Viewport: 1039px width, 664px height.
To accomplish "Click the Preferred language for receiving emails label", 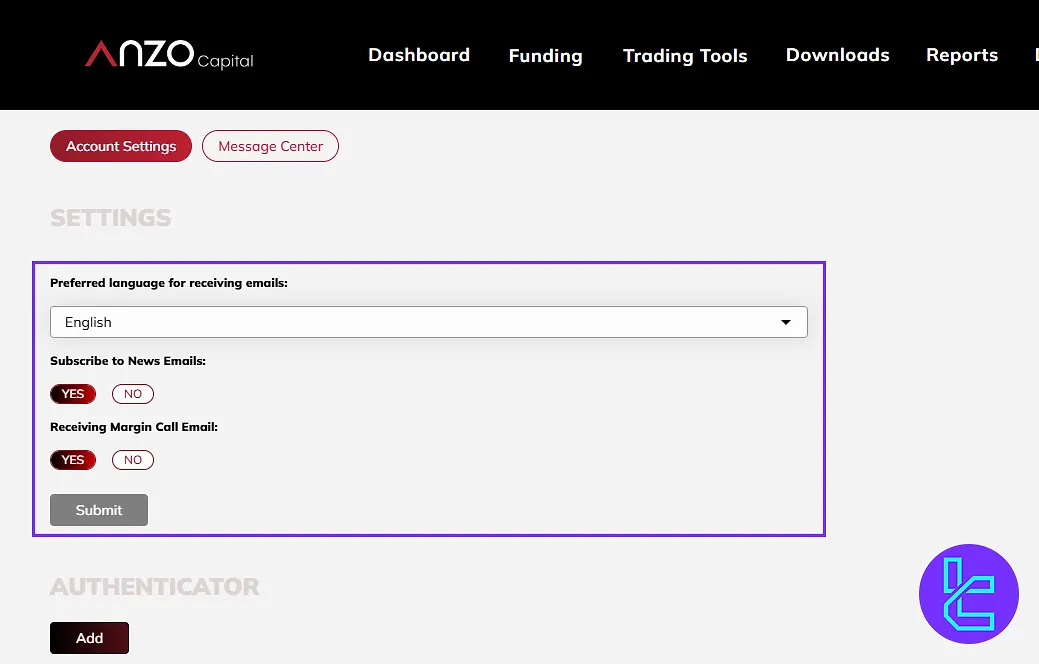I will pyautogui.click(x=169, y=283).
